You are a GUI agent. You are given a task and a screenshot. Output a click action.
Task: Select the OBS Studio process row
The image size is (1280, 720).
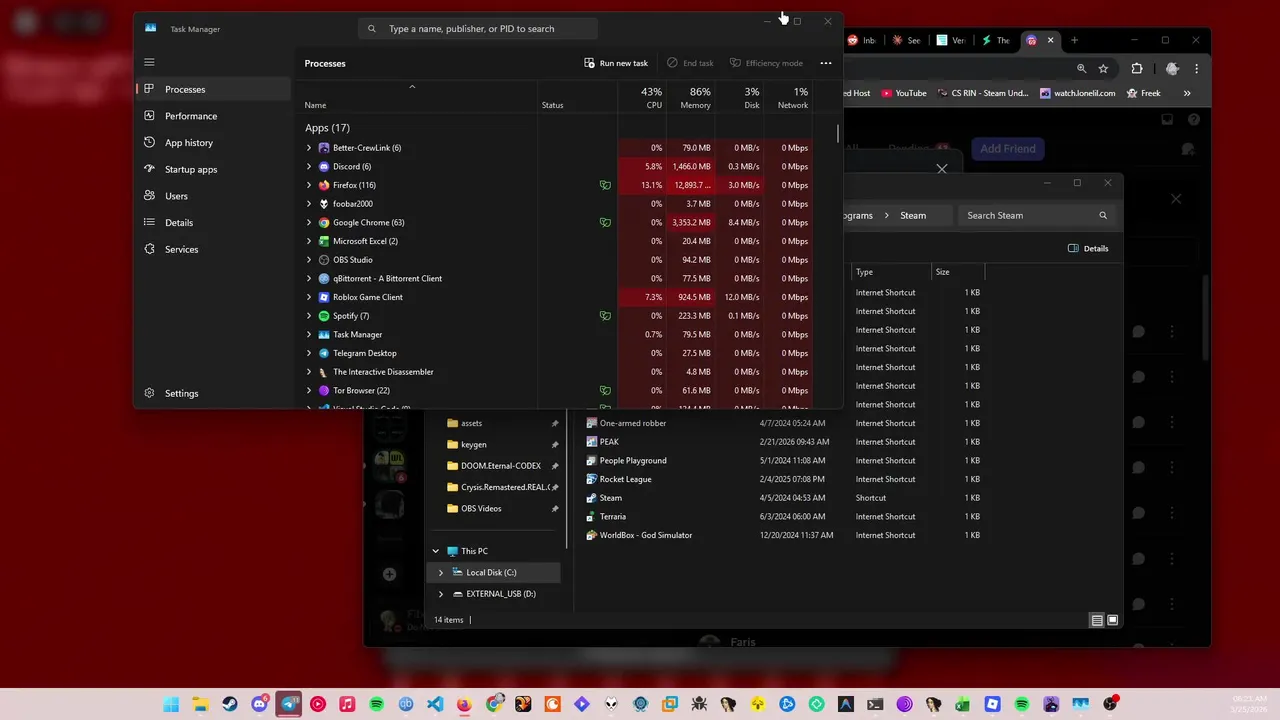(558, 260)
